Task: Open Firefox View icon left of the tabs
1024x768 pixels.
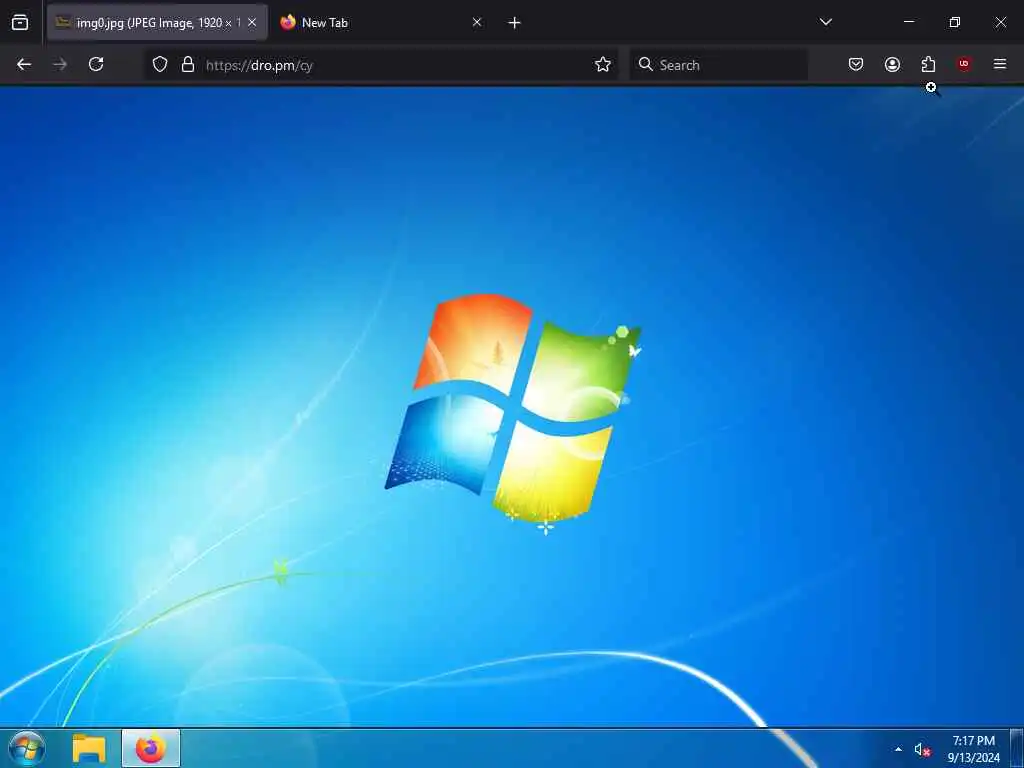Action: pos(20,23)
